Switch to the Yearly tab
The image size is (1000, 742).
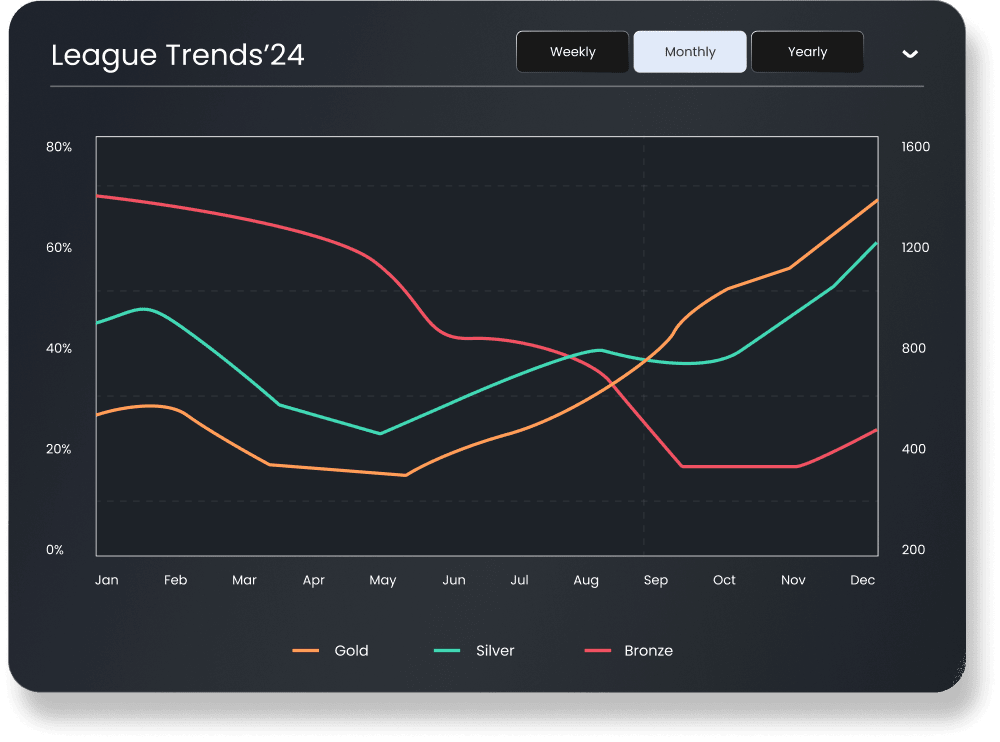[x=807, y=51]
